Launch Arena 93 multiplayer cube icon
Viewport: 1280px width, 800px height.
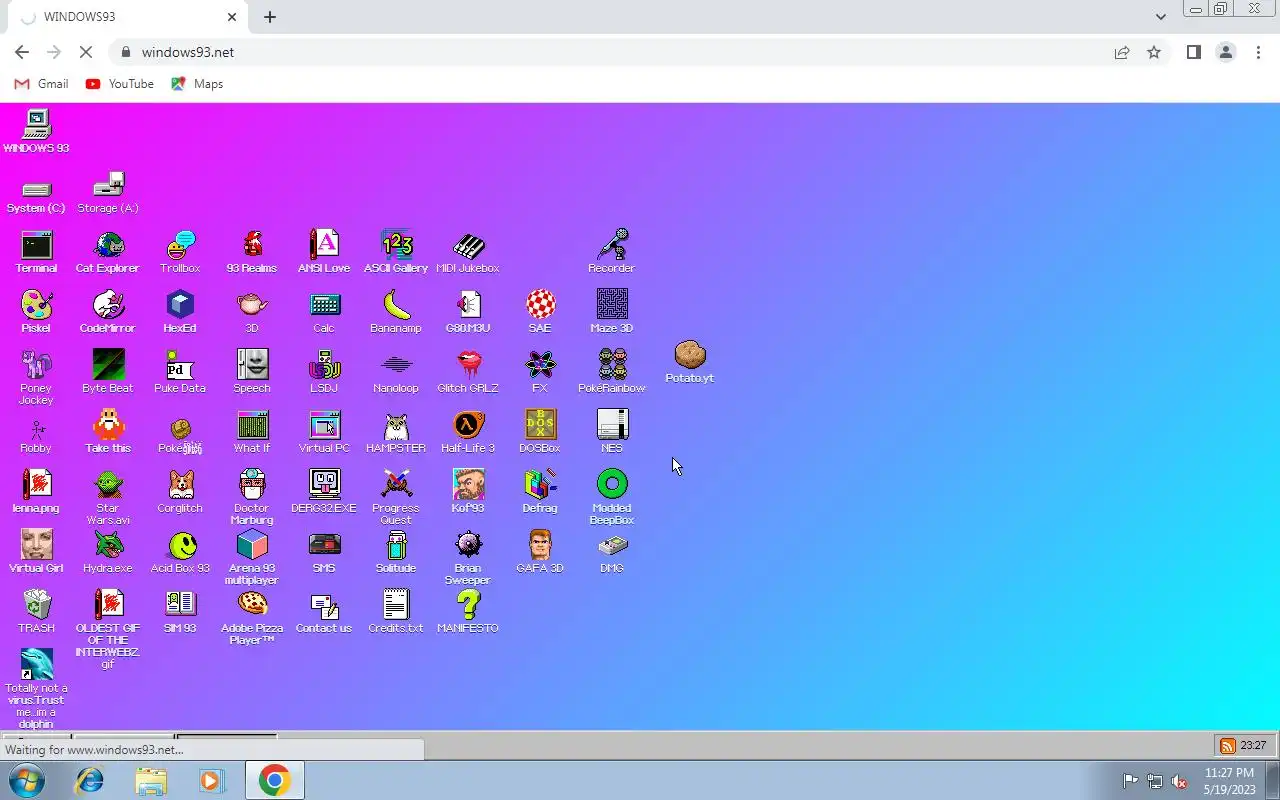click(252, 556)
